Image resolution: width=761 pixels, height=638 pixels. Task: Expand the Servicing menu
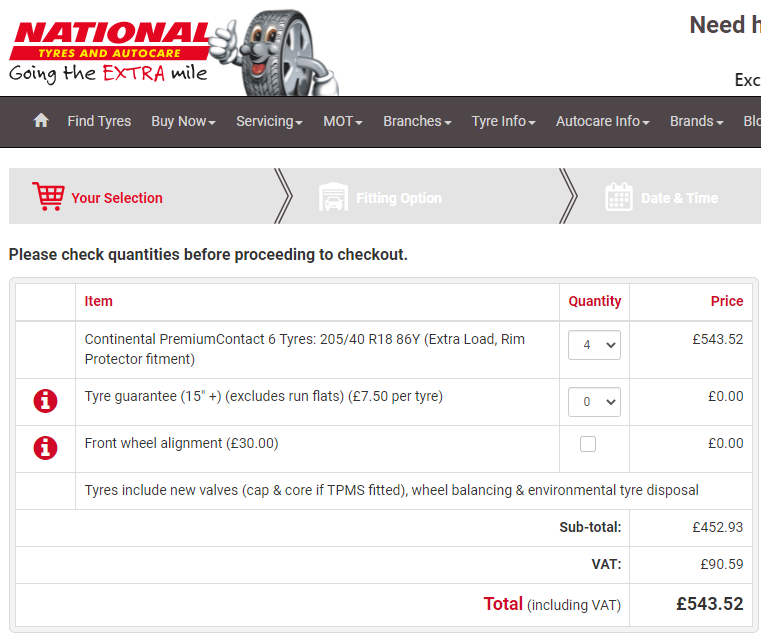(269, 121)
